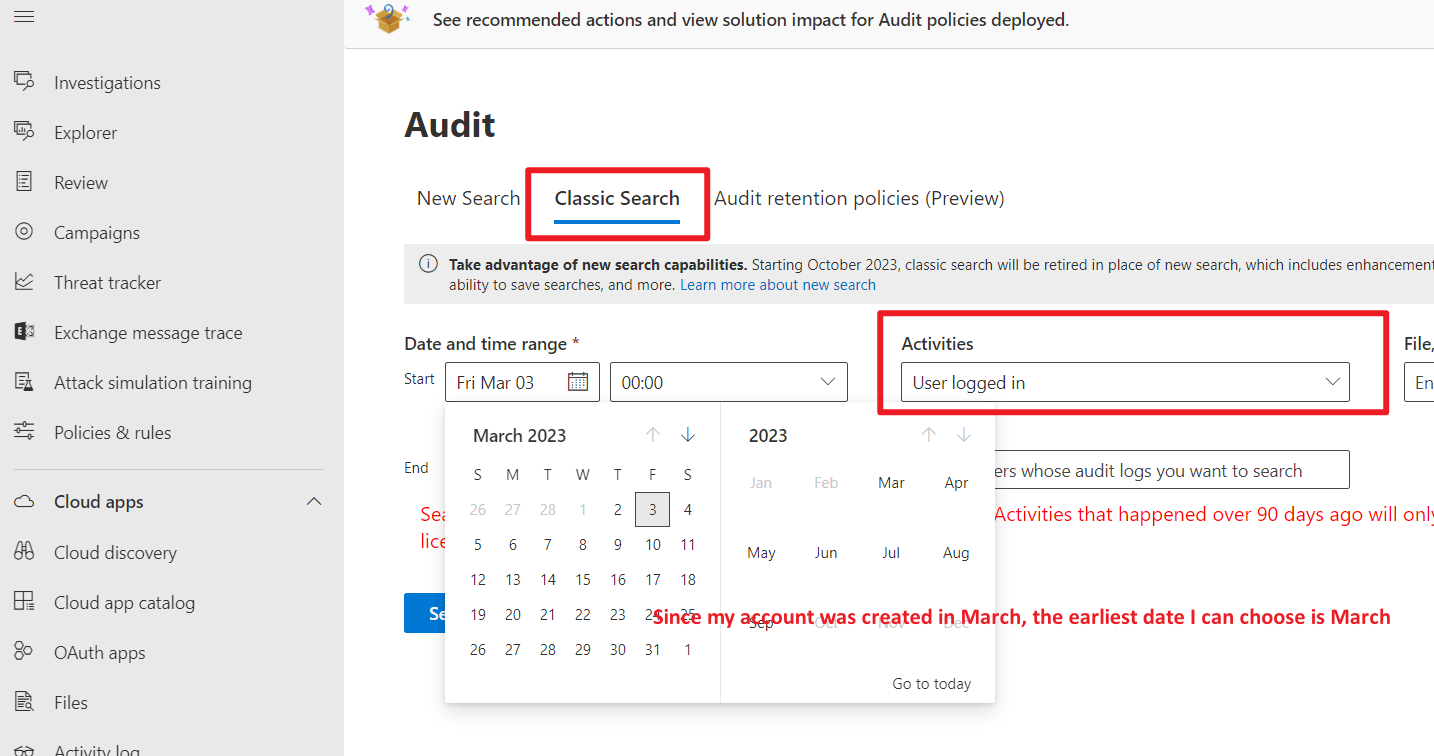
Task: Go to next month using down arrow
Action: (x=688, y=435)
